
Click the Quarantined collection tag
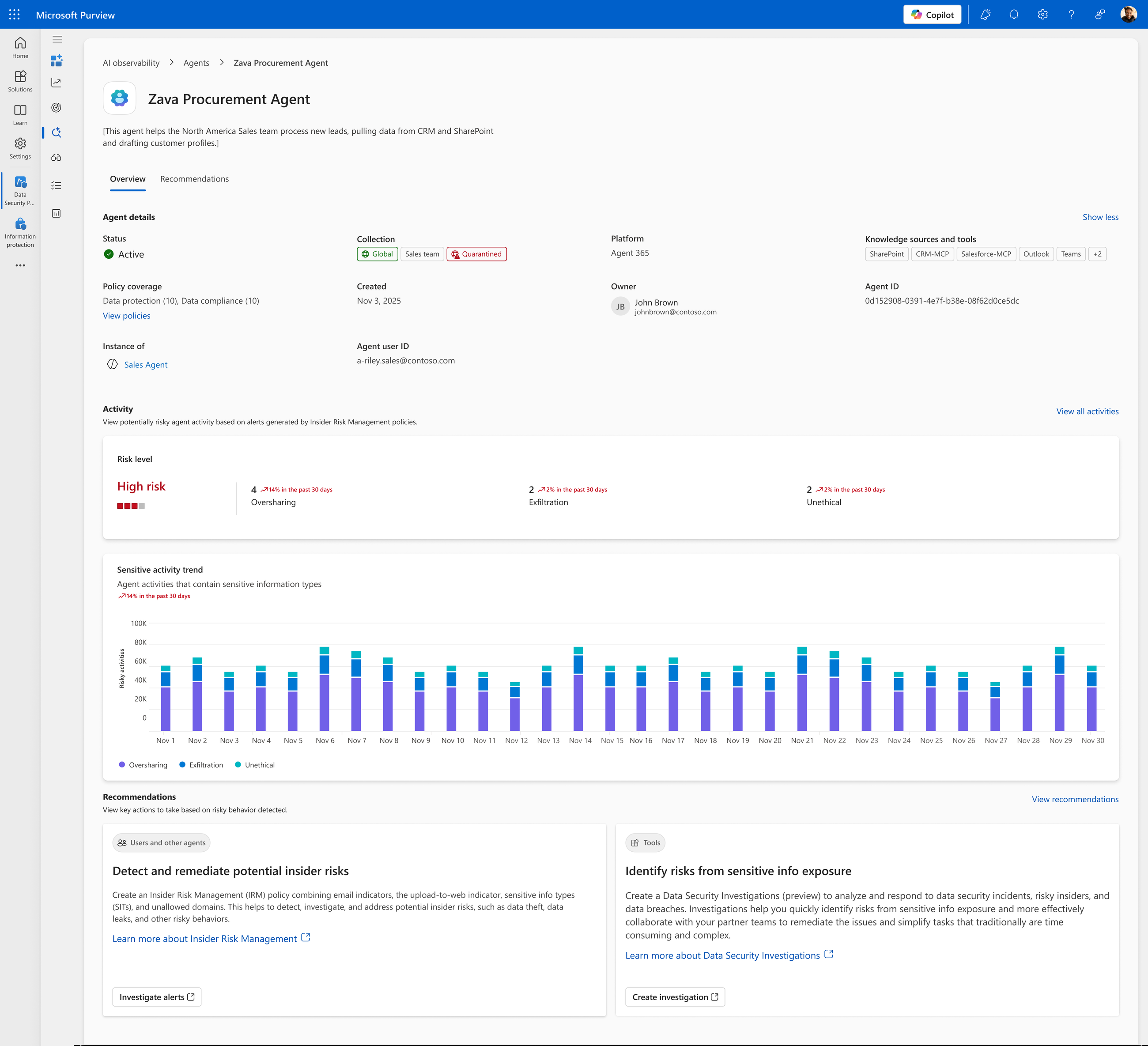pyautogui.click(x=476, y=254)
